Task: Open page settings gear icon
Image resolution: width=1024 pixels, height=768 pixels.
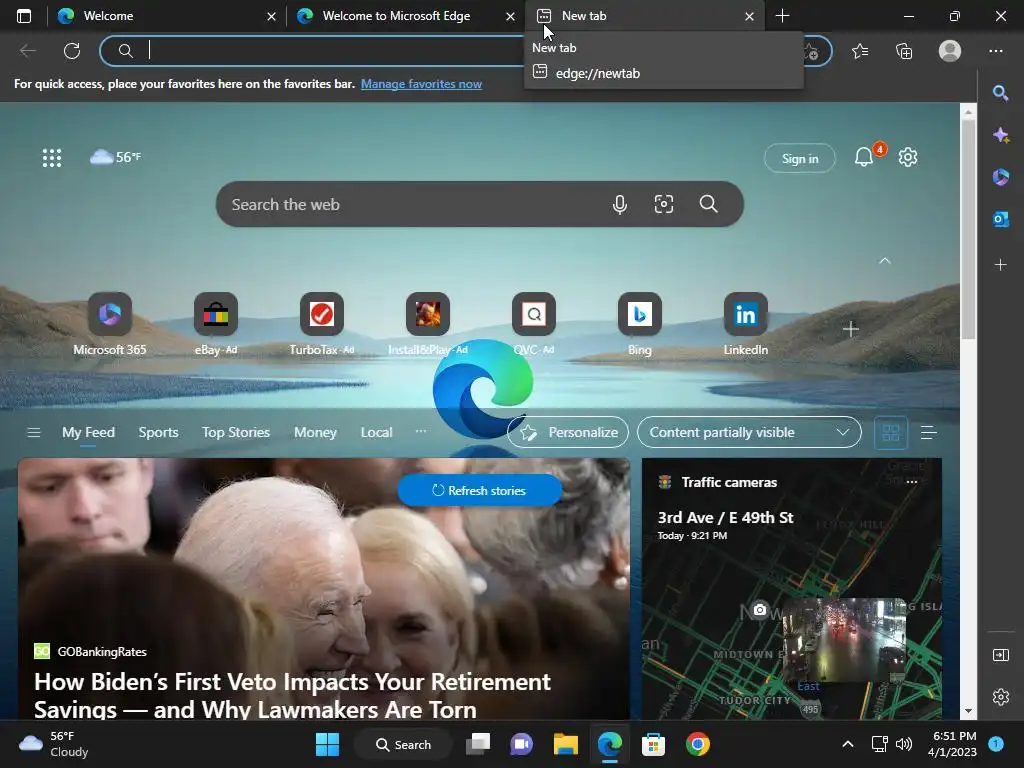Action: [908, 157]
